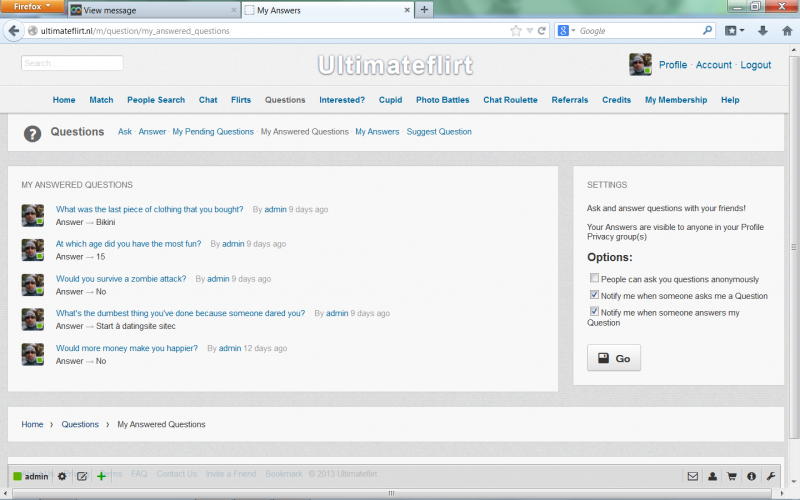
Task: Click the Profile link in header
Action: coord(673,65)
